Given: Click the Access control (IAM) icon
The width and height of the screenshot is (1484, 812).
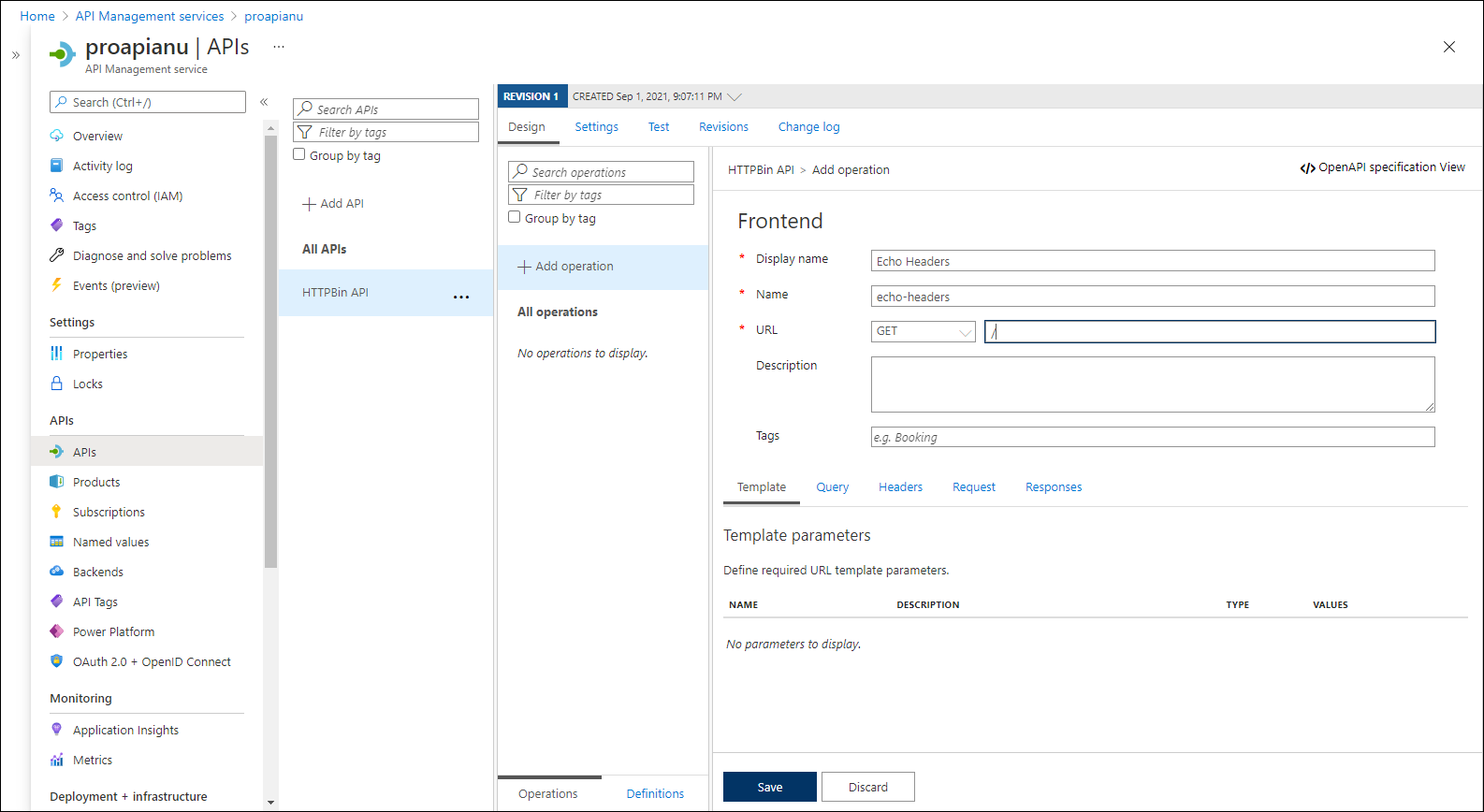Looking at the screenshot, I should point(56,196).
